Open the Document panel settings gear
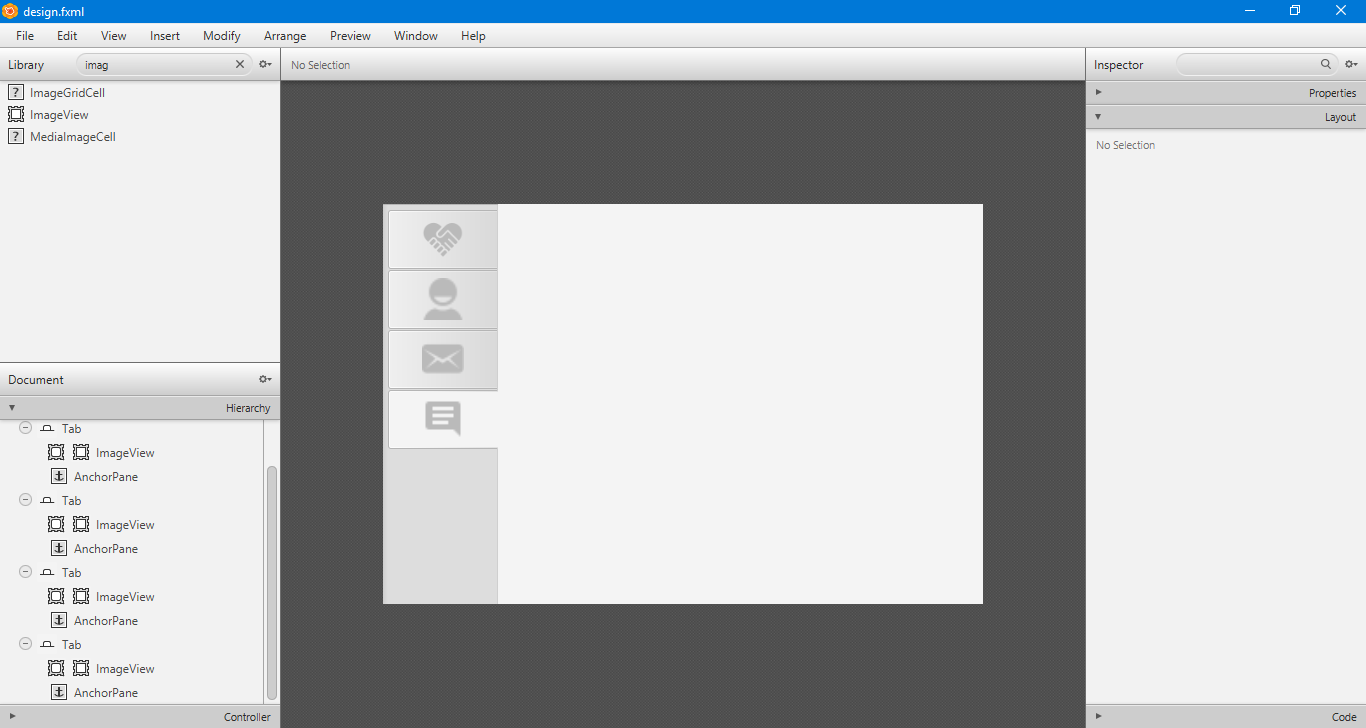 click(264, 379)
